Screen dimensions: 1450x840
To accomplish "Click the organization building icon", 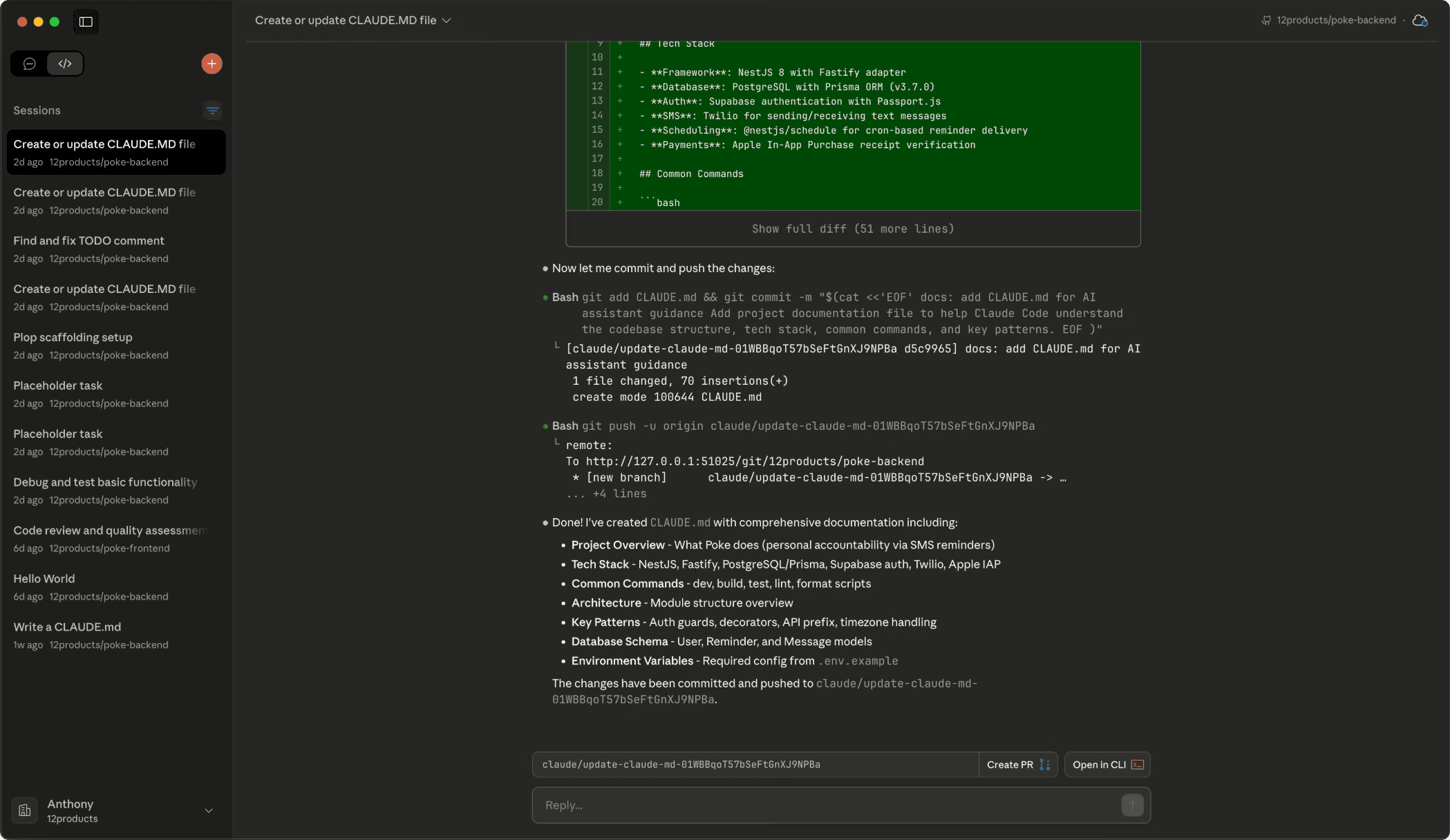I will coord(25,810).
